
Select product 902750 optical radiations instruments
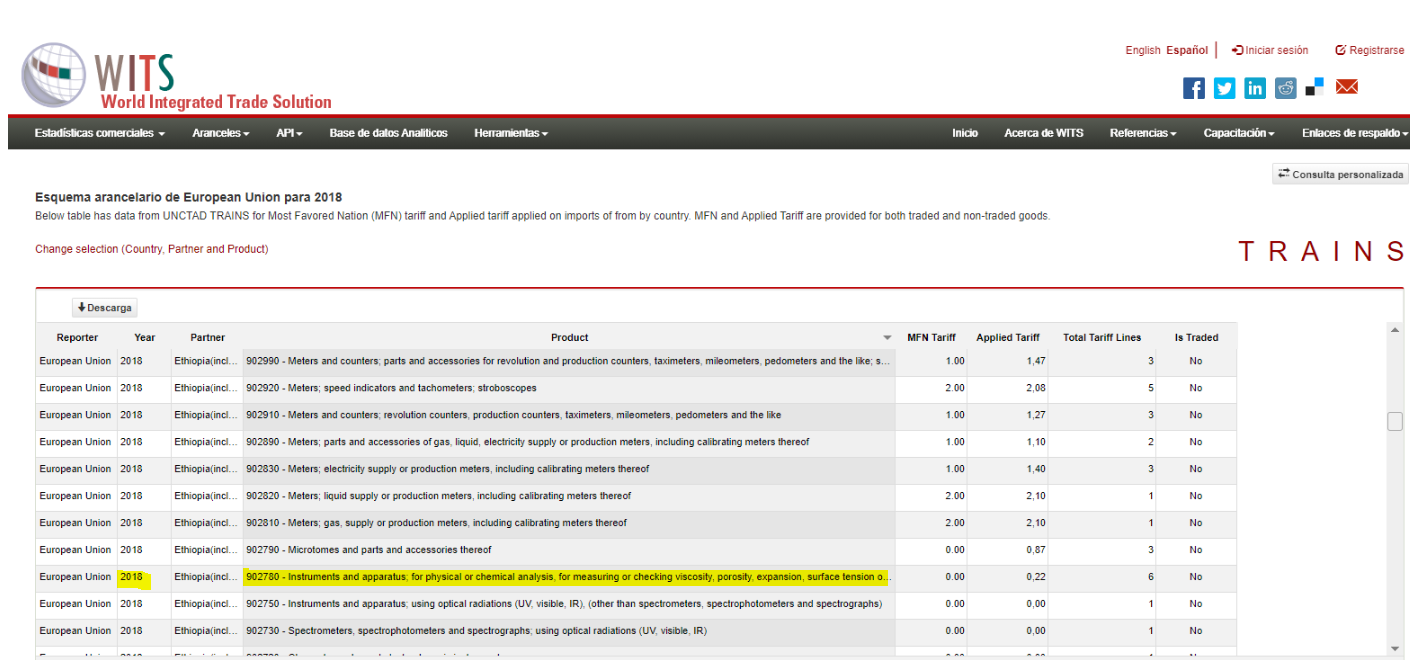coord(568,604)
